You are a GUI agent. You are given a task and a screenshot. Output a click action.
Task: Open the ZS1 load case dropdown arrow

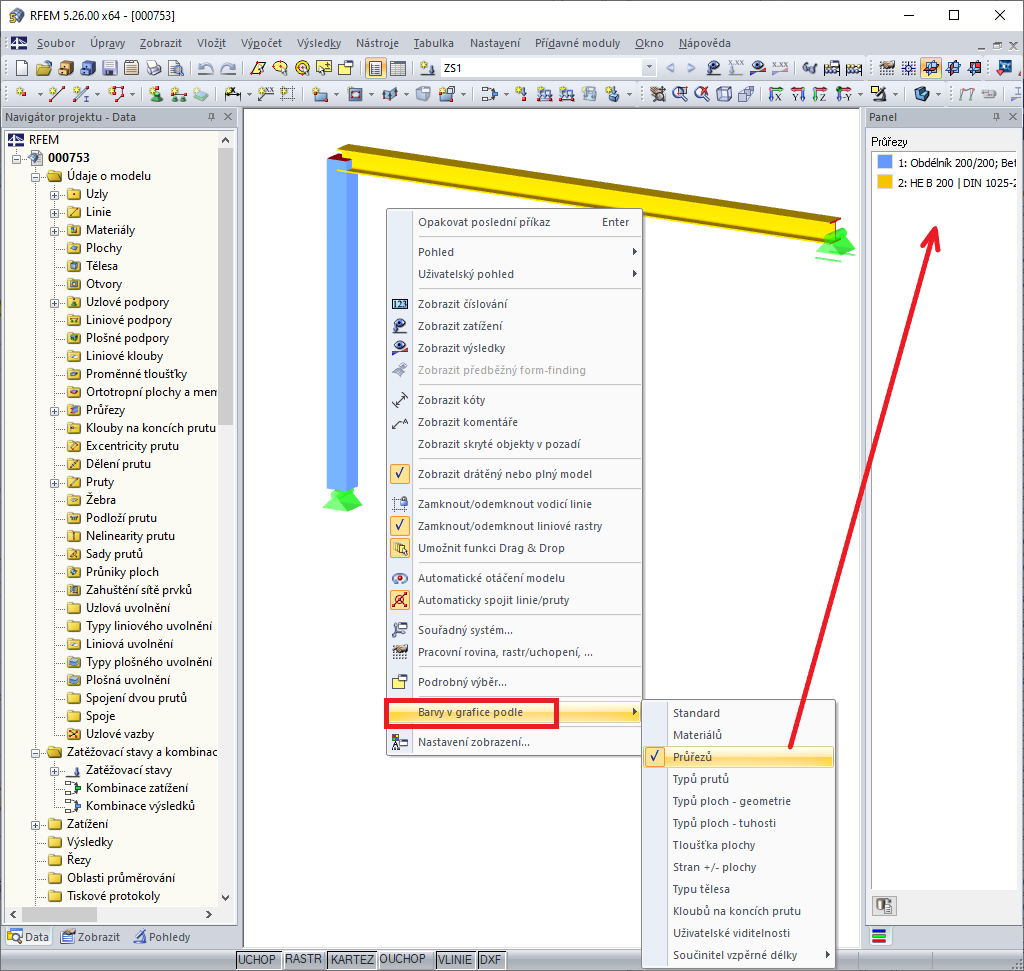pyautogui.click(x=648, y=68)
